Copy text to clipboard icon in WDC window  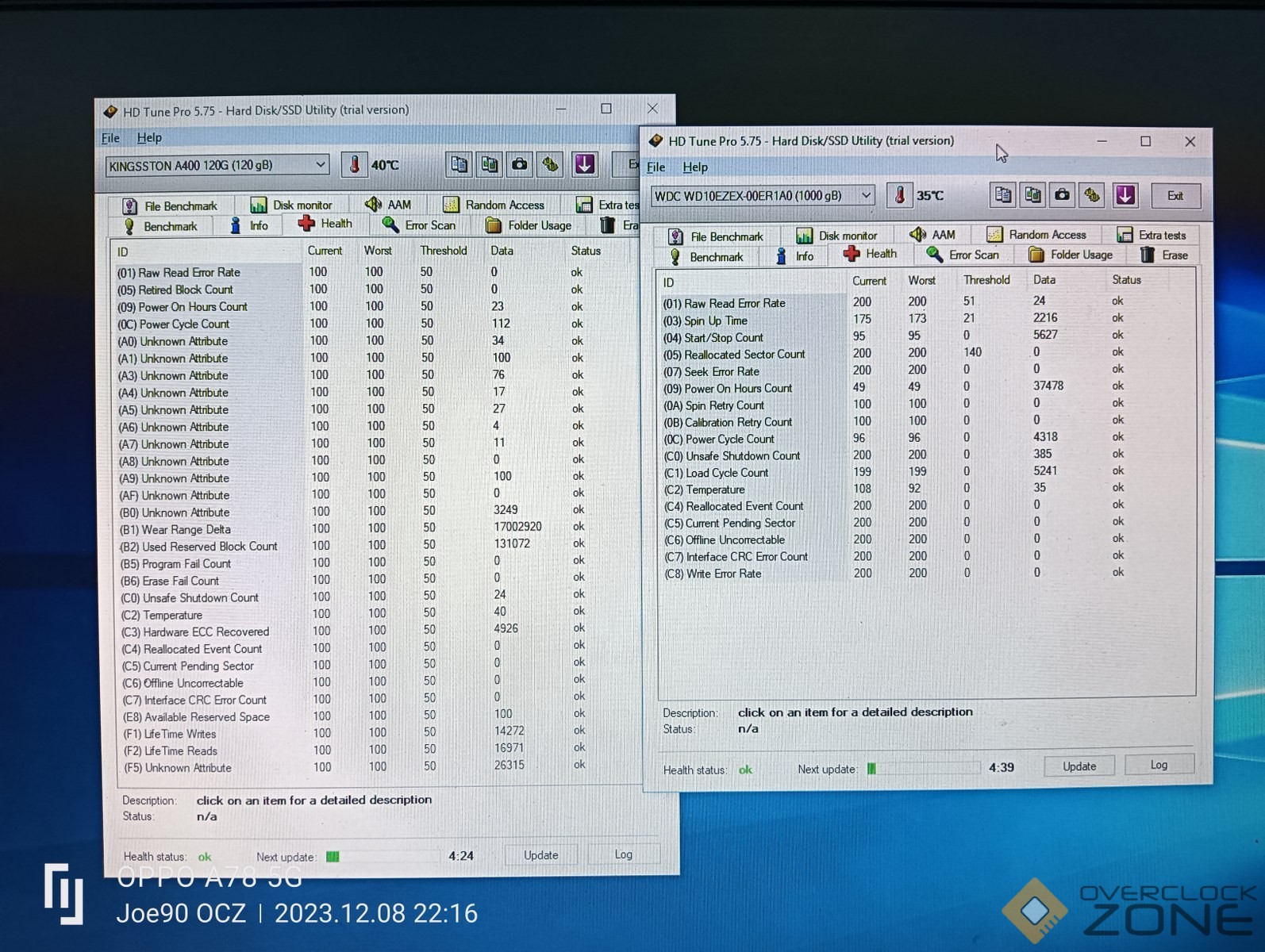click(x=1003, y=195)
